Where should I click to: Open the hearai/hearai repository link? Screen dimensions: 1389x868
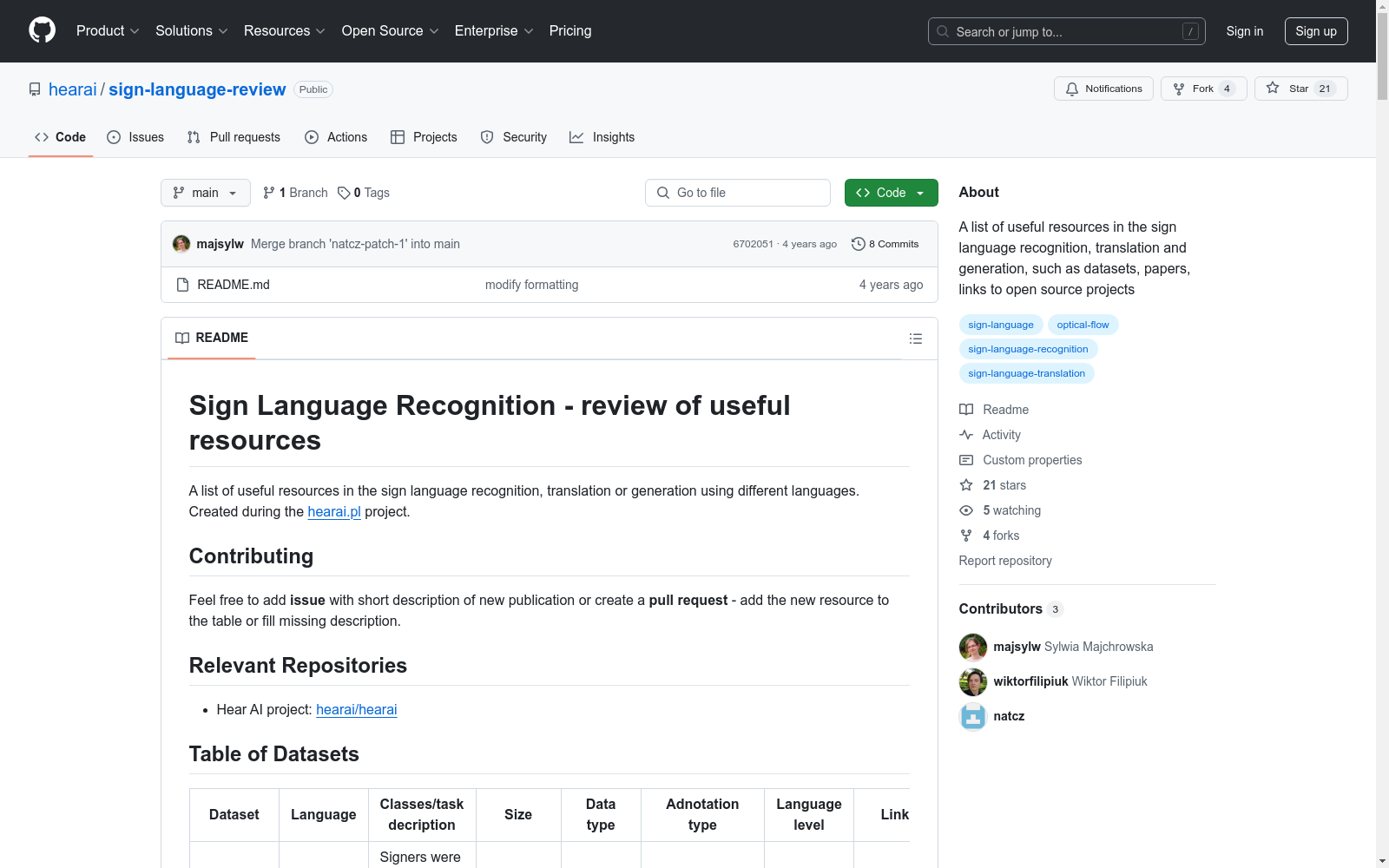coord(357,709)
